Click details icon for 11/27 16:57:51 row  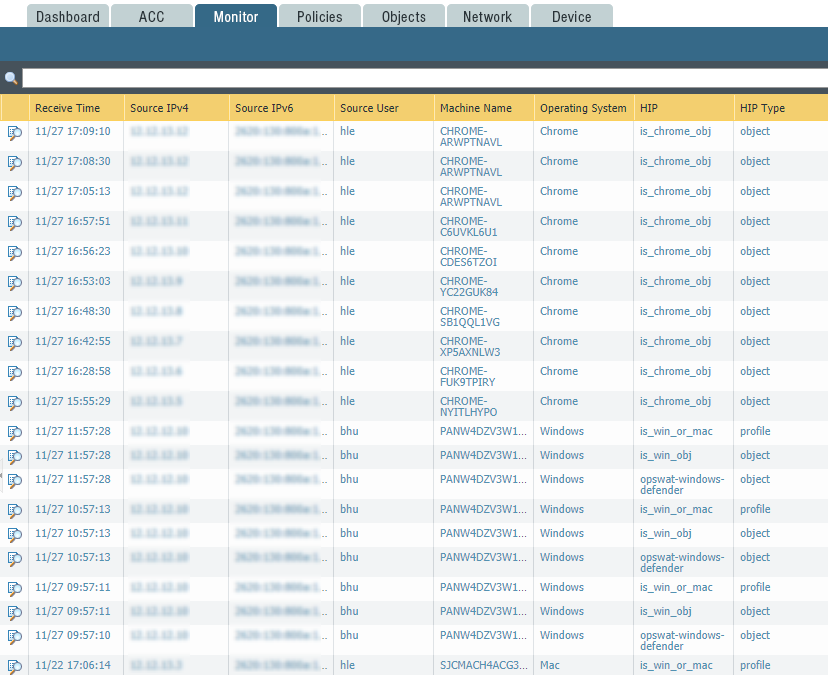tap(15, 222)
